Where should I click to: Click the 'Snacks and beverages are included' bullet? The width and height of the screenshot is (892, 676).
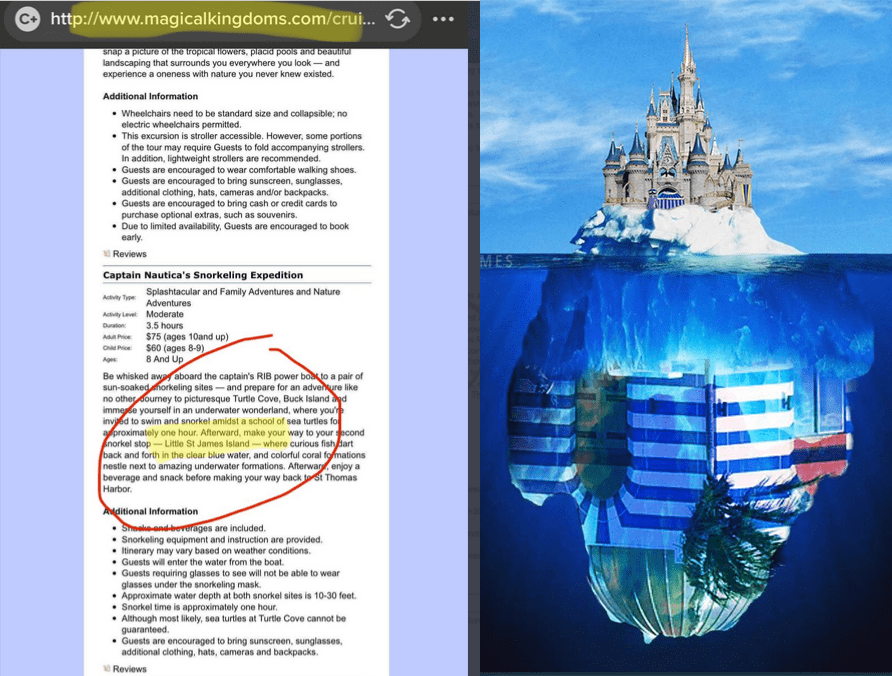coord(196,528)
